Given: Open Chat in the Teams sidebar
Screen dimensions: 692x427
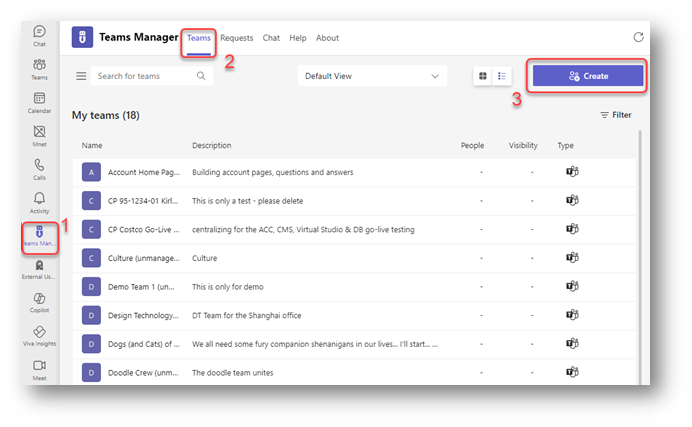Looking at the screenshot, I should 39,35.
